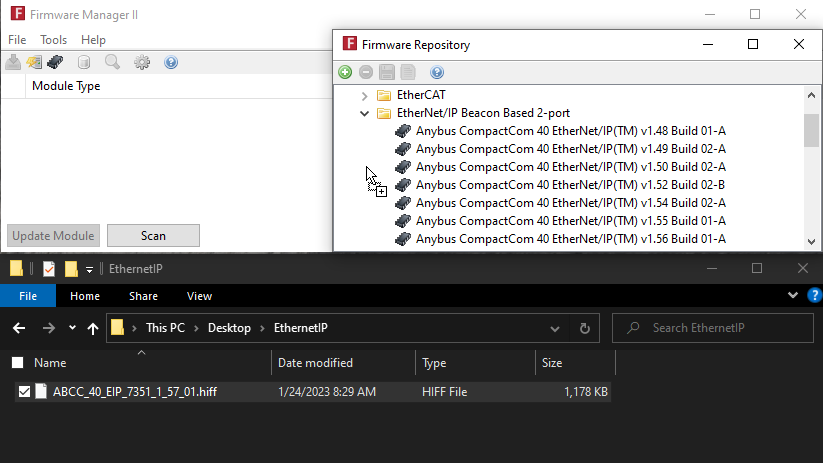This screenshot has height=463, width=823.
Task: Click the Search EthernetIP input field
Action: [x=713, y=328]
